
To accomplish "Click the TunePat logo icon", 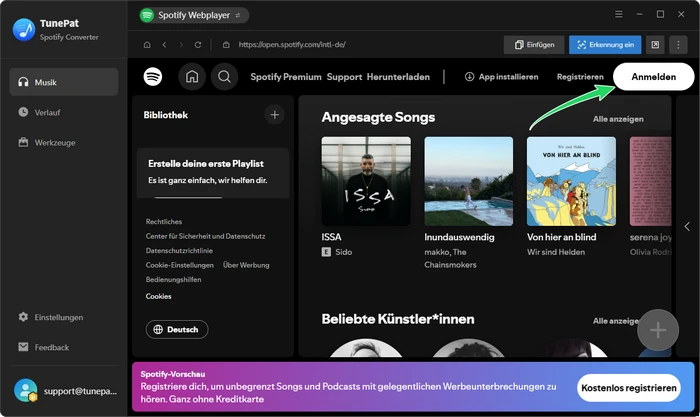I will point(24,29).
